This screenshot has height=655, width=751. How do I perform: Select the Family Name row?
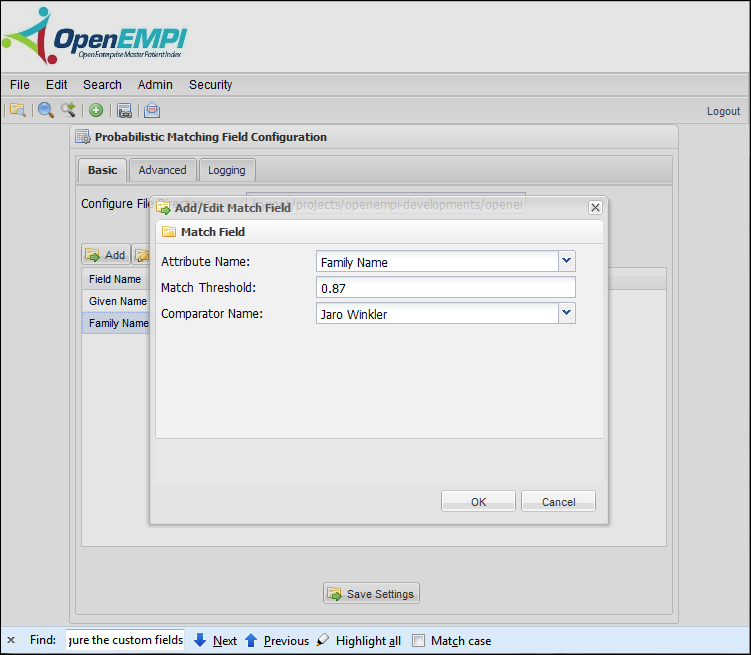coord(118,323)
